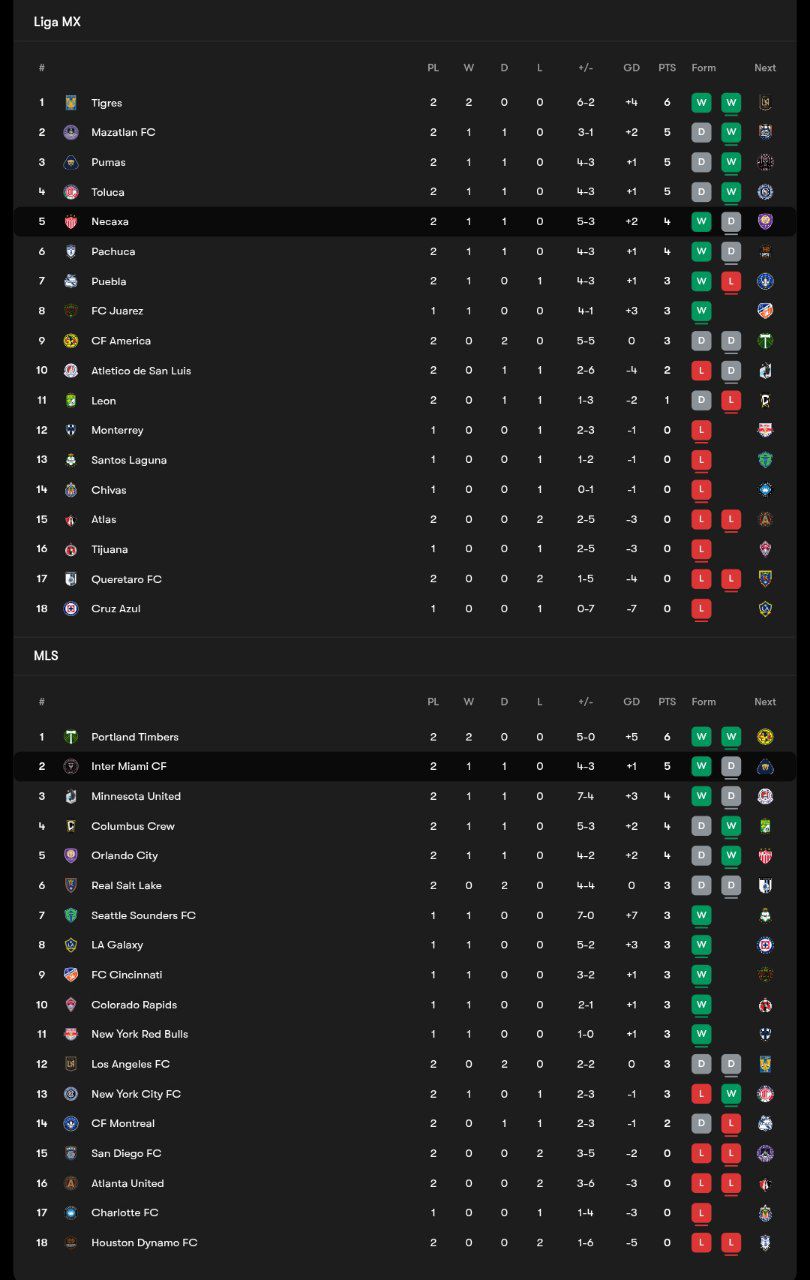810x1280 pixels.
Task: Click the crest beside Inter Miami CF name
Action: pos(71,767)
